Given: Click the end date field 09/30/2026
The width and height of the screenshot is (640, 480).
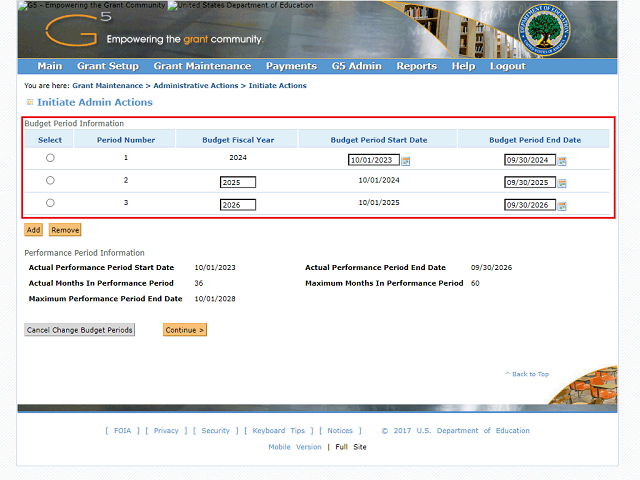Looking at the screenshot, I should [x=530, y=205].
